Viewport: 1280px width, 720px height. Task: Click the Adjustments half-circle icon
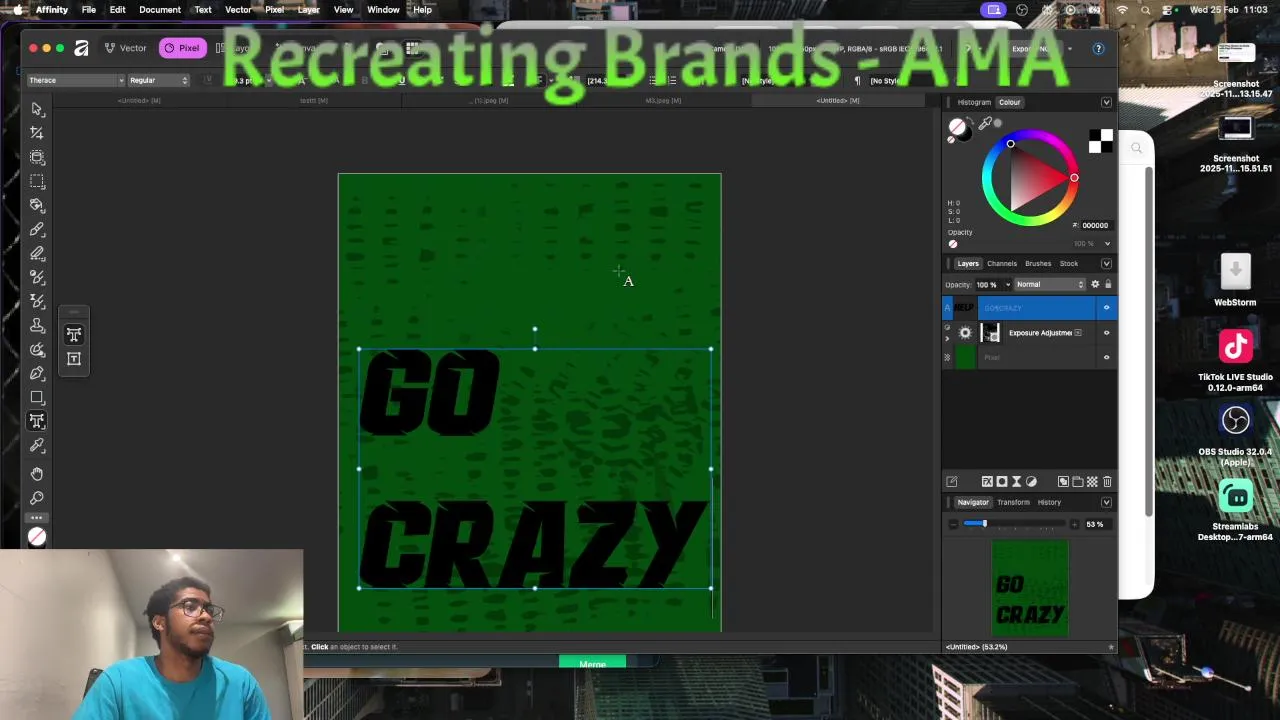tap(1031, 482)
